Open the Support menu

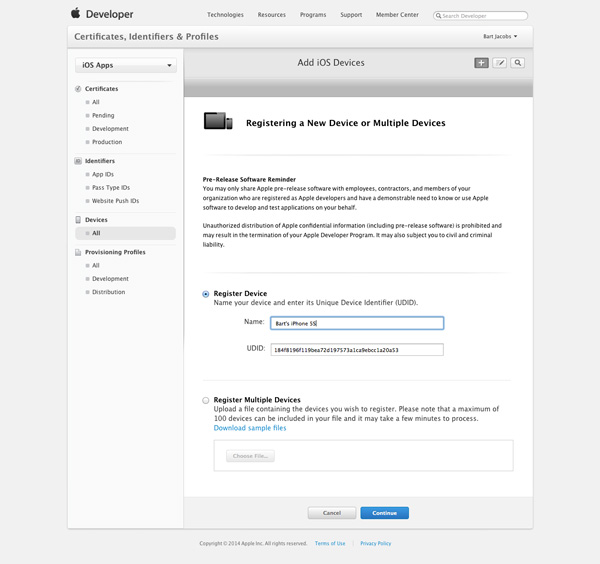(351, 15)
